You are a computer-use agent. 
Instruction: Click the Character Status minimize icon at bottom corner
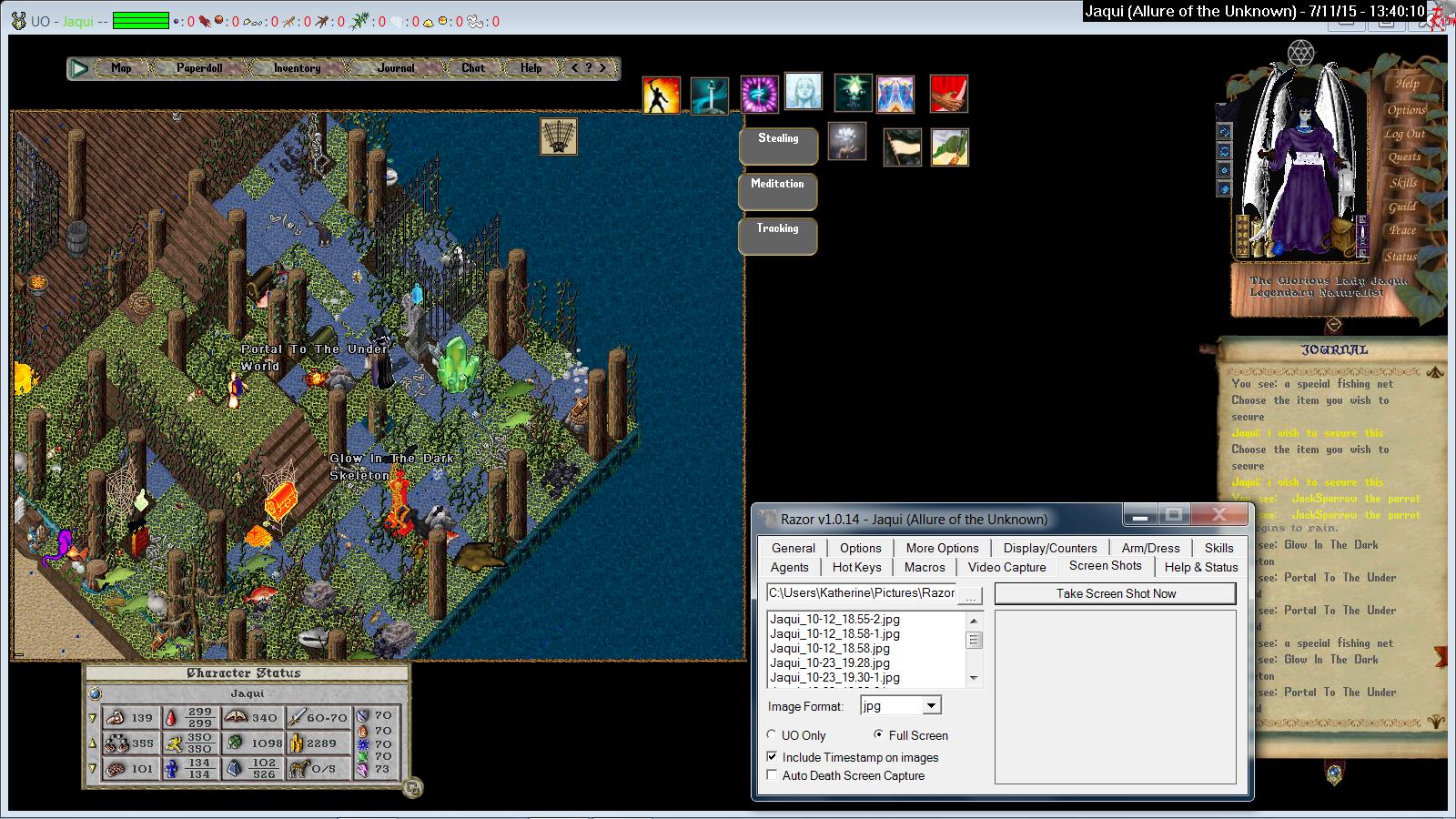(412, 789)
